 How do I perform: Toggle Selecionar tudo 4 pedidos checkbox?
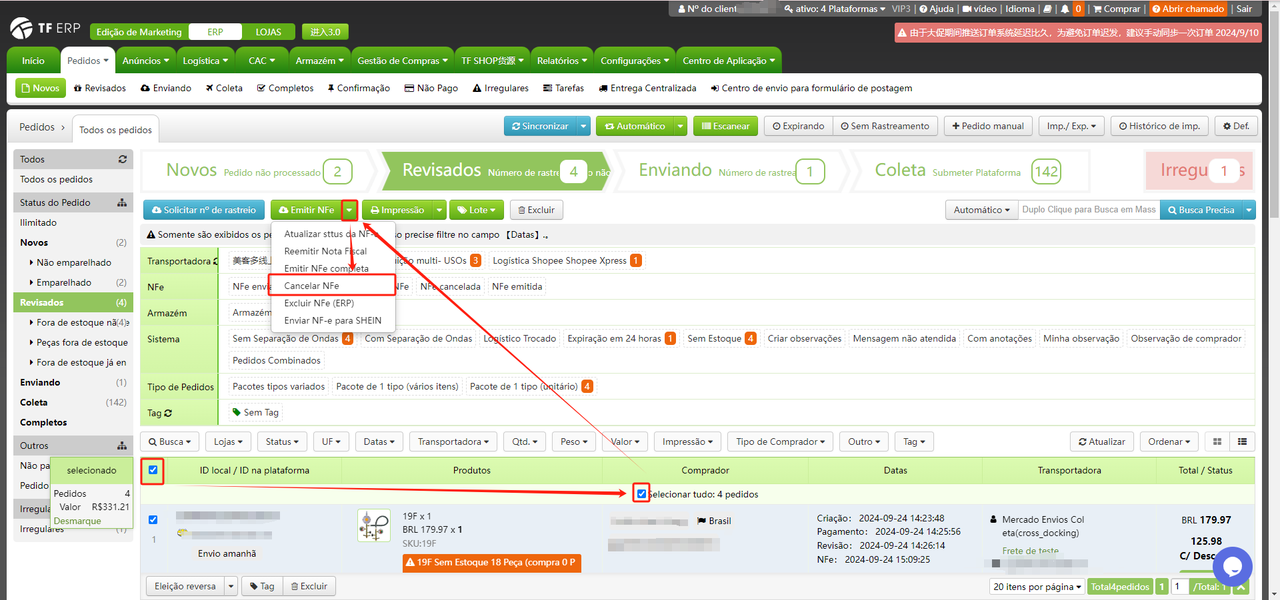click(x=641, y=494)
